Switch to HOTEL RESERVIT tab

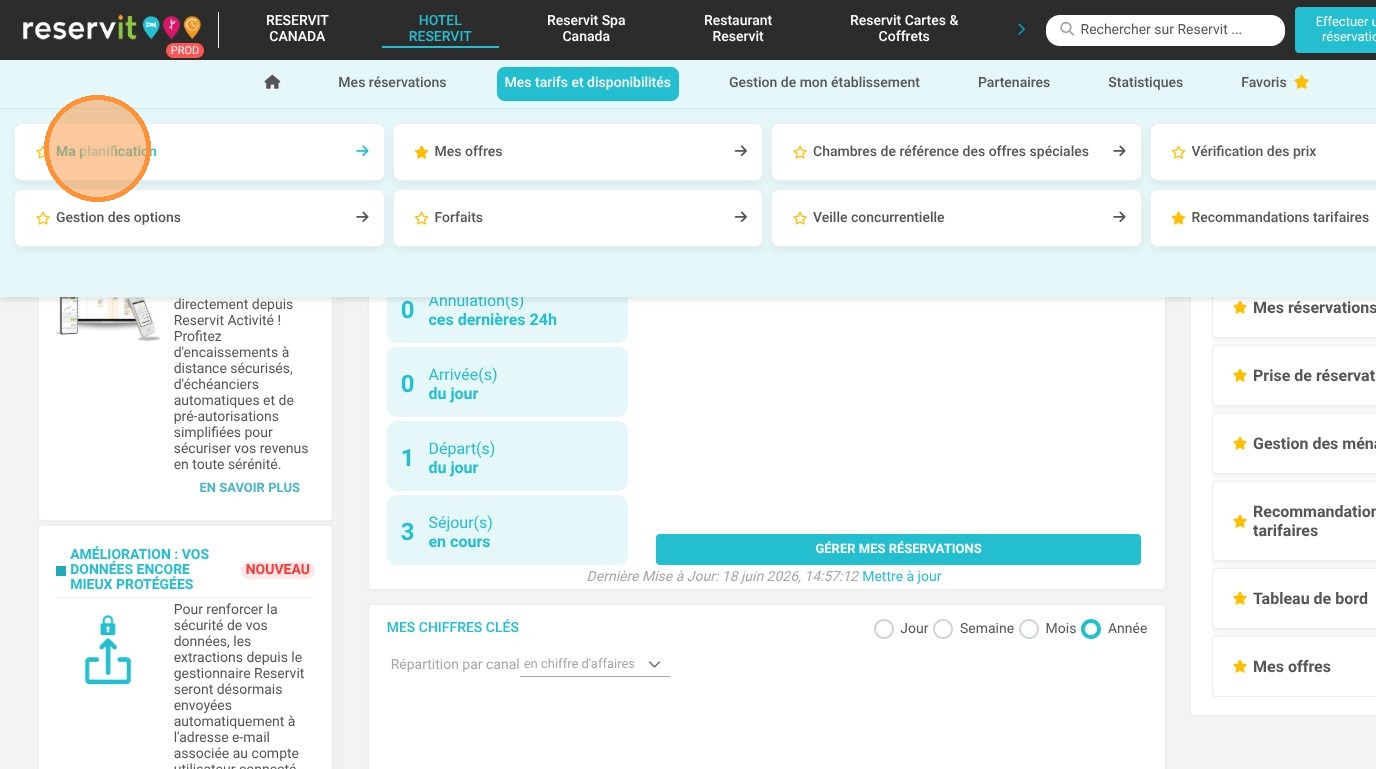click(x=440, y=28)
